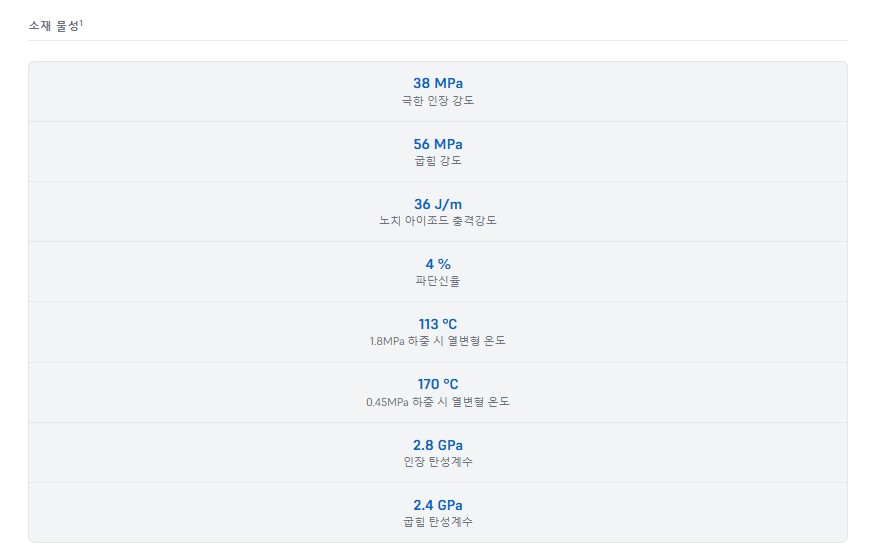Select the 170 °C value

coord(438,384)
